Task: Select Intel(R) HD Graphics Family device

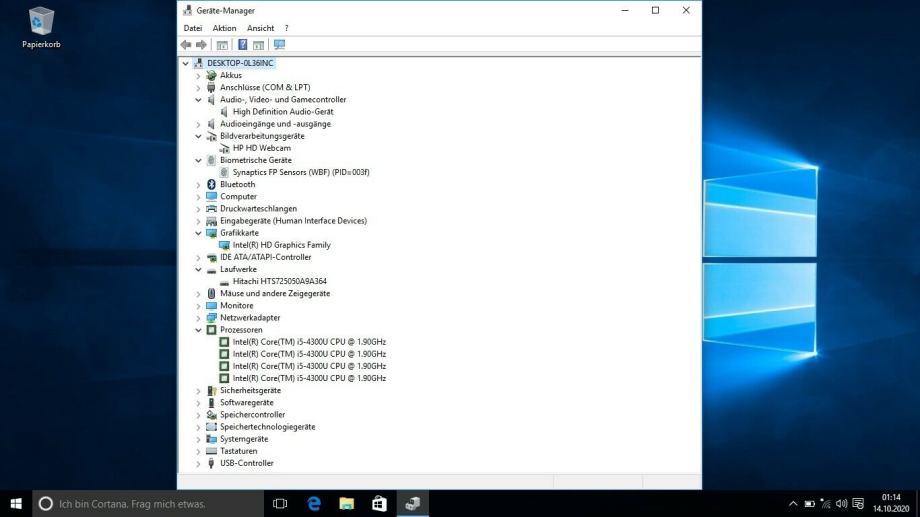Action: 281,245
